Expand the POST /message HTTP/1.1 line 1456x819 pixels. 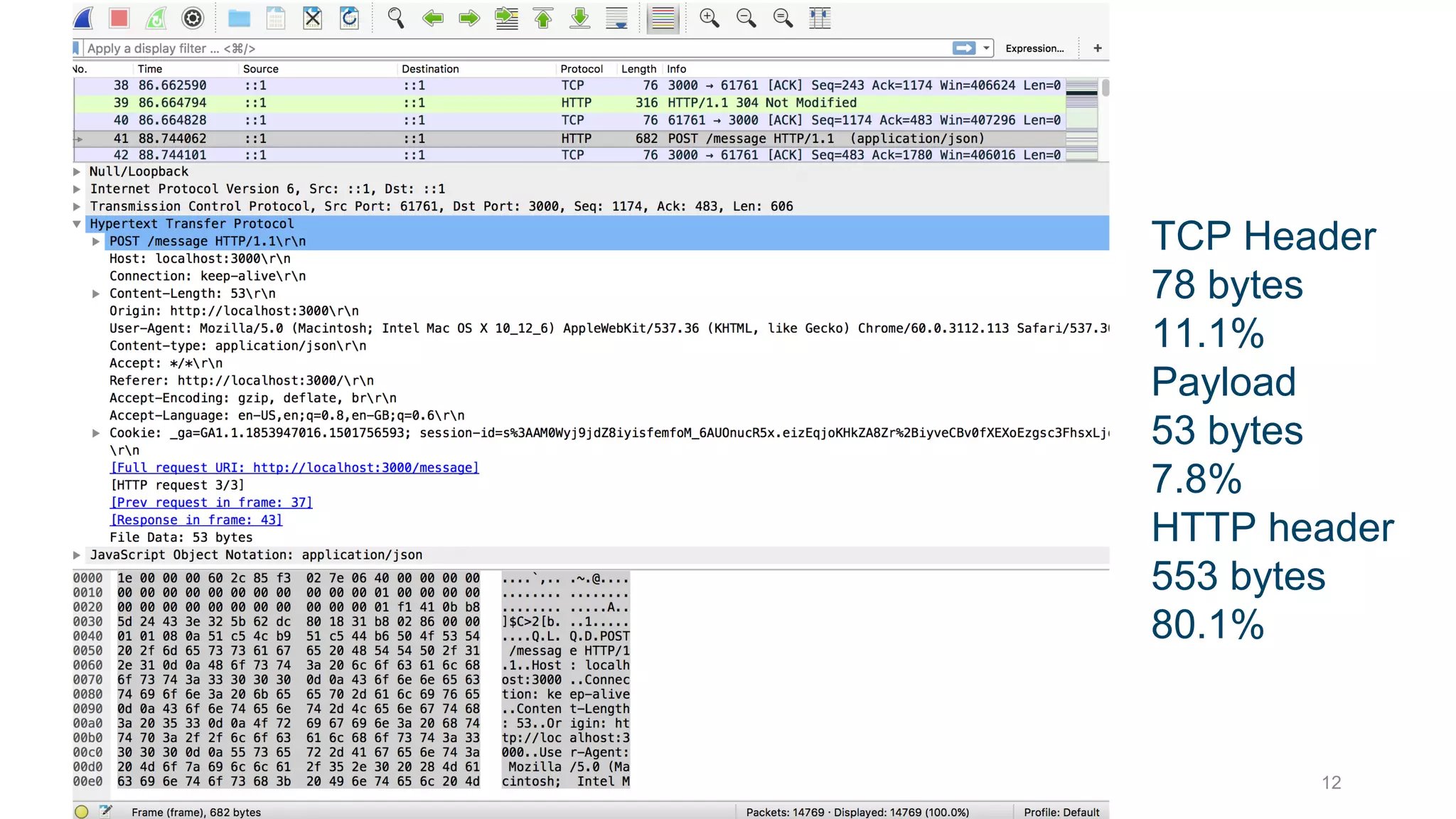coord(96,242)
